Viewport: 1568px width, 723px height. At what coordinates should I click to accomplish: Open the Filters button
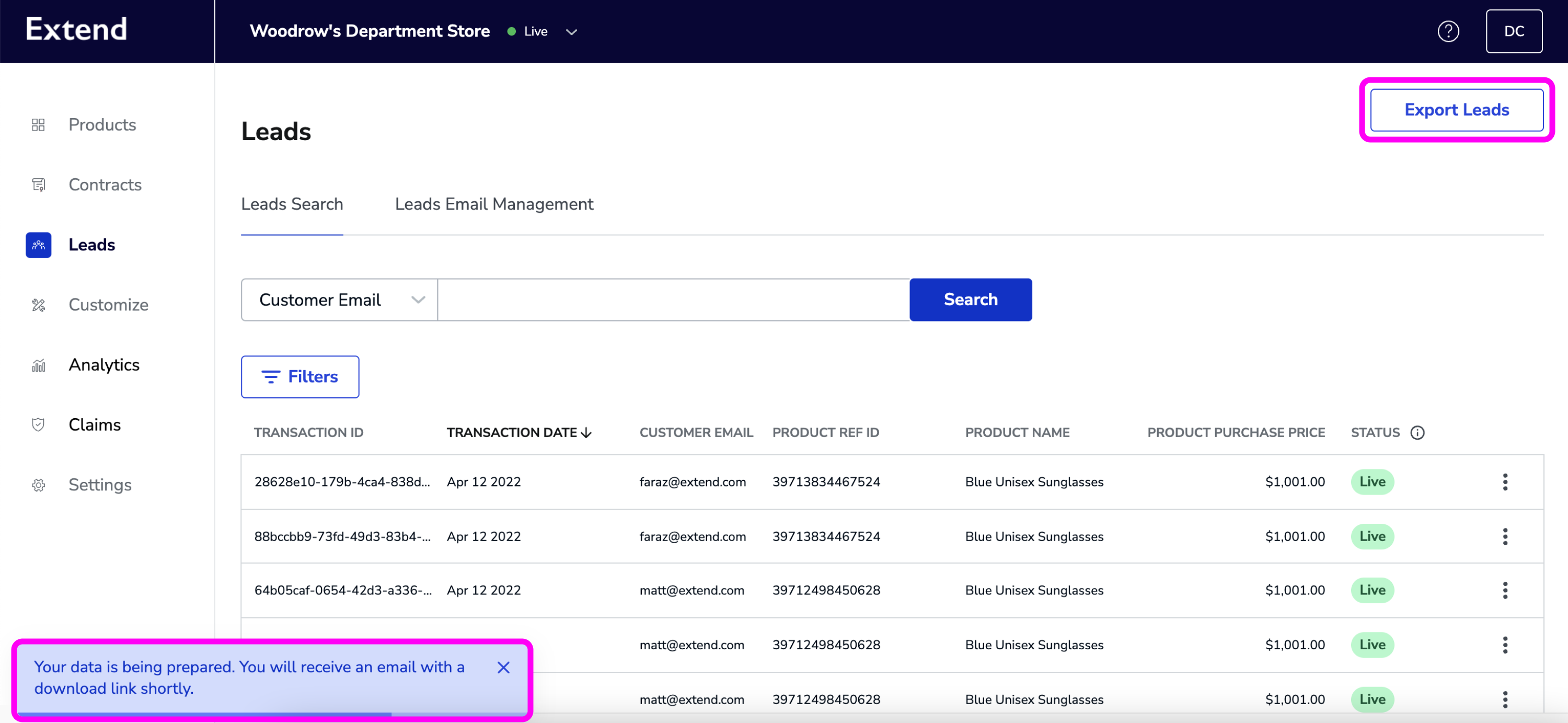[300, 377]
